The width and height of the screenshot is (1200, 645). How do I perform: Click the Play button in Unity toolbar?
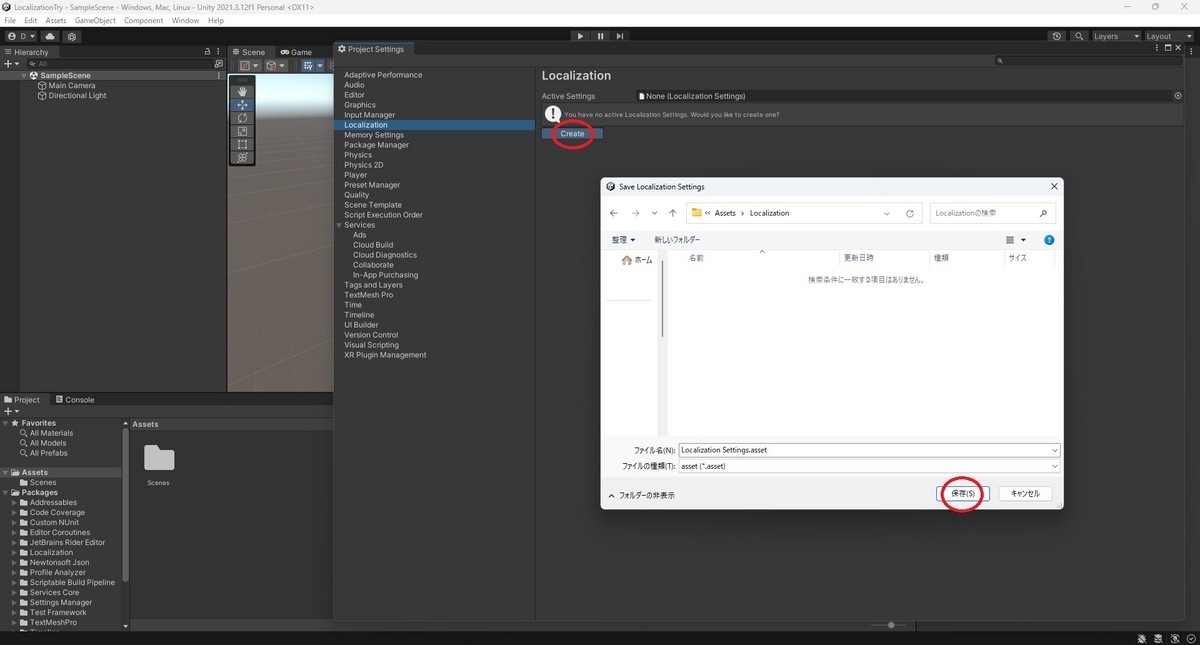[580, 36]
